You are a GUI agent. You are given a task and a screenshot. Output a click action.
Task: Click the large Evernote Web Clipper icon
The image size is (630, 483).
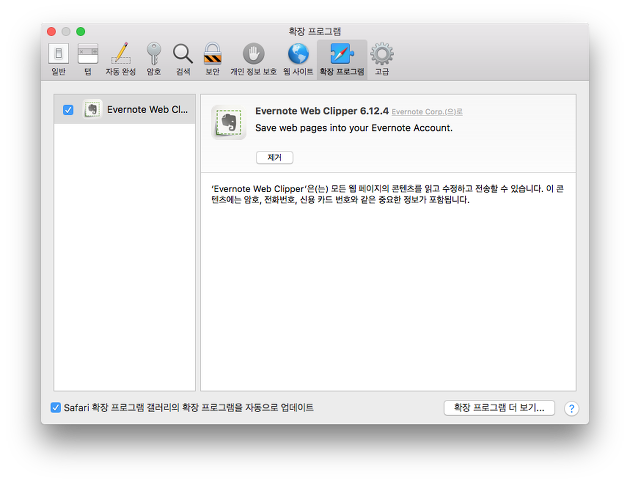click(x=229, y=123)
